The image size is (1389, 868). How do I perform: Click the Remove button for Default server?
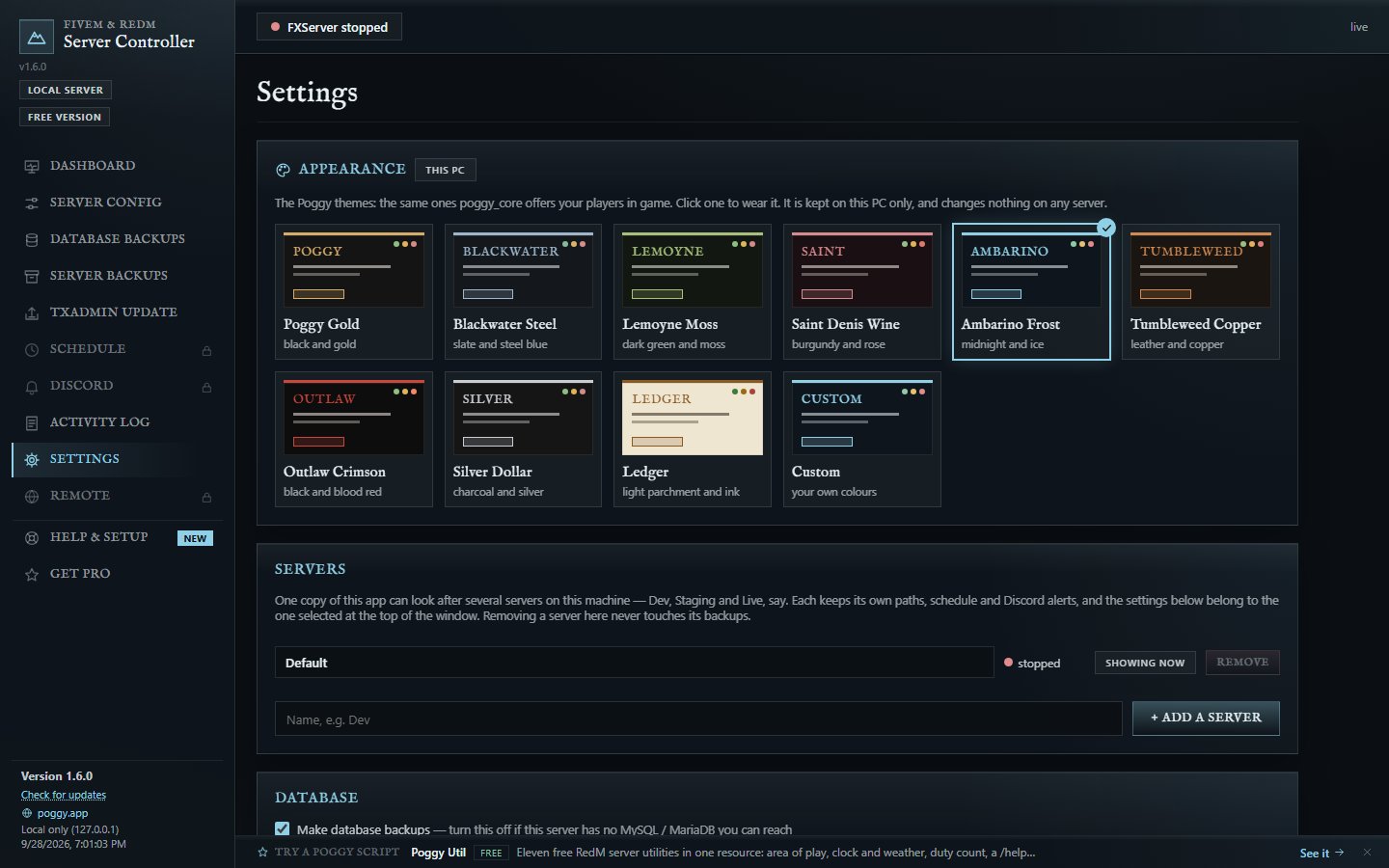click(1242, 663)
